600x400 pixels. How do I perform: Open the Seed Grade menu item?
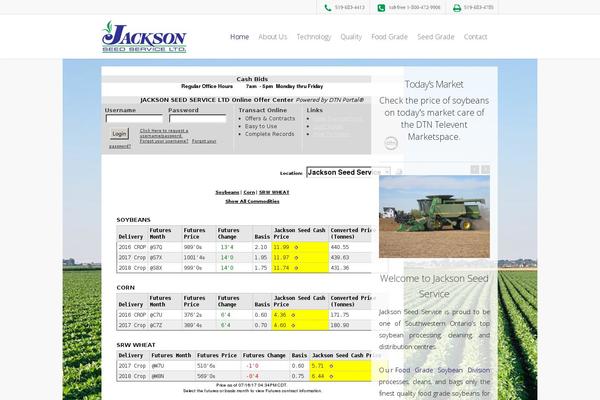click(x=435, y=37)
